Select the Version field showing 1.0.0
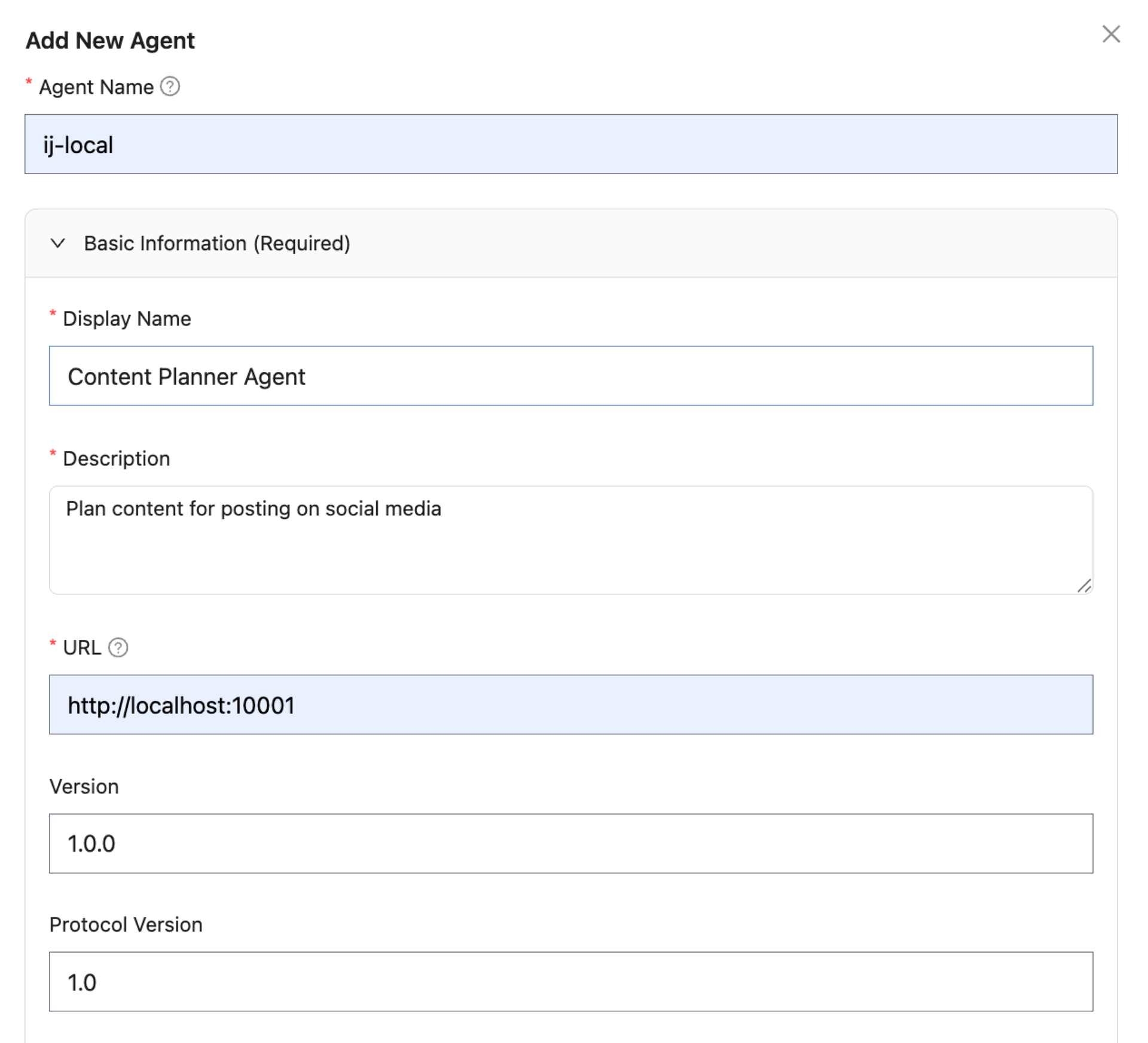Viewport: 1148px width, 1043px height. click(571, 843)
